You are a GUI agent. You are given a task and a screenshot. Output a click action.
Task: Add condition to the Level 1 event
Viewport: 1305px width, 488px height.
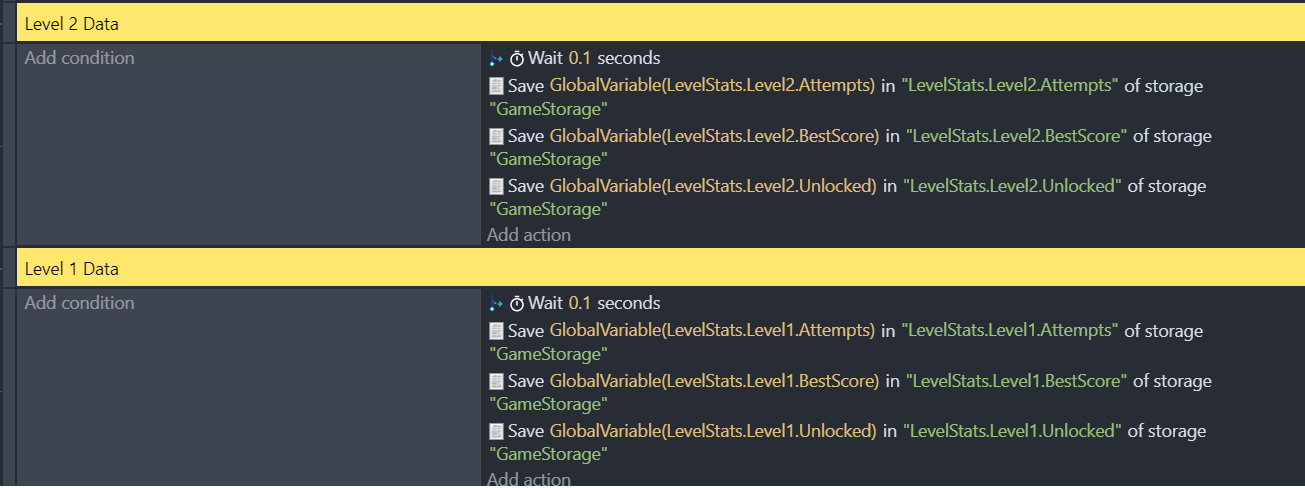pyautogui.click(x=79, y=303)
